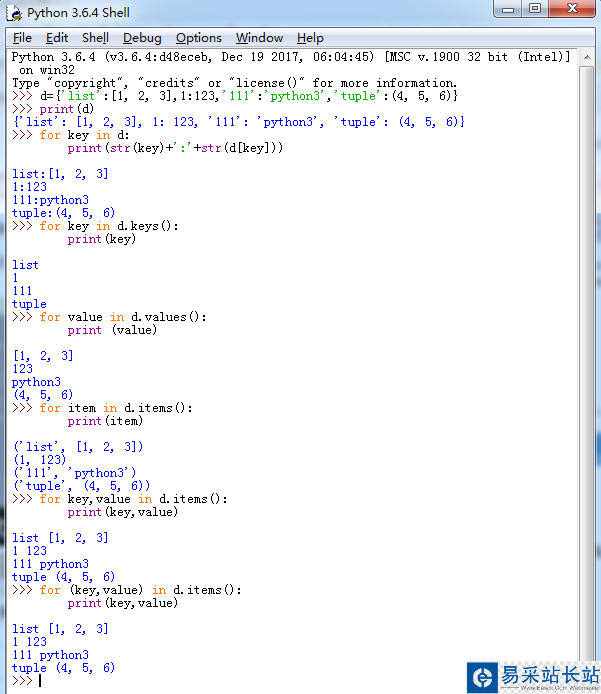The width and height of the screenshot is (601, 694).
Task: Open the Edit menu
Action: click(x=57, y=38)
